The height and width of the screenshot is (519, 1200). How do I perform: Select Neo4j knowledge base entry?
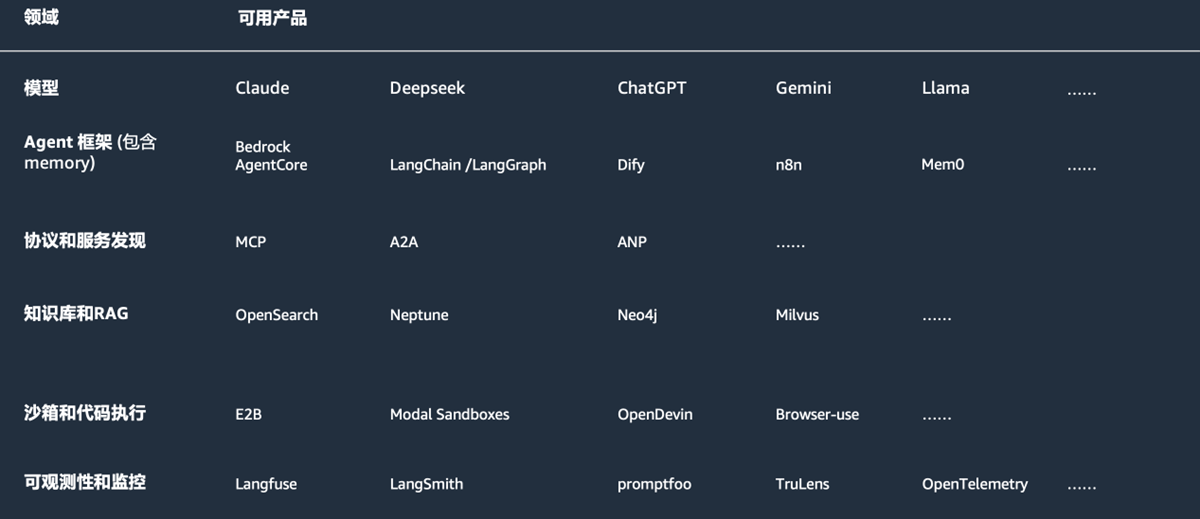637,315
